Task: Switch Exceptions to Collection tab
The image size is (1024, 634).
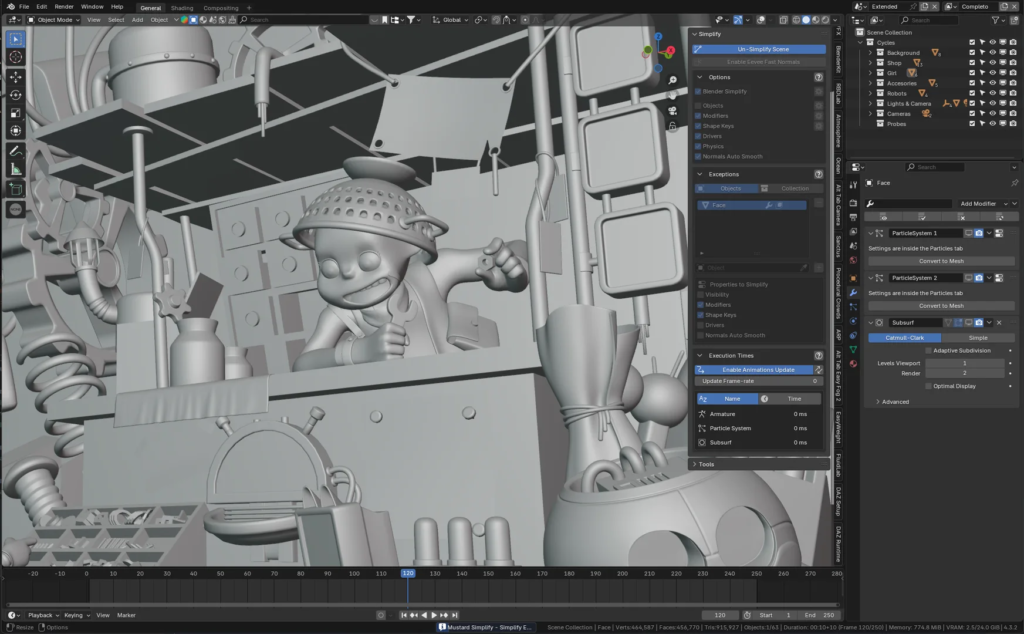Action: tap(790, 188)
